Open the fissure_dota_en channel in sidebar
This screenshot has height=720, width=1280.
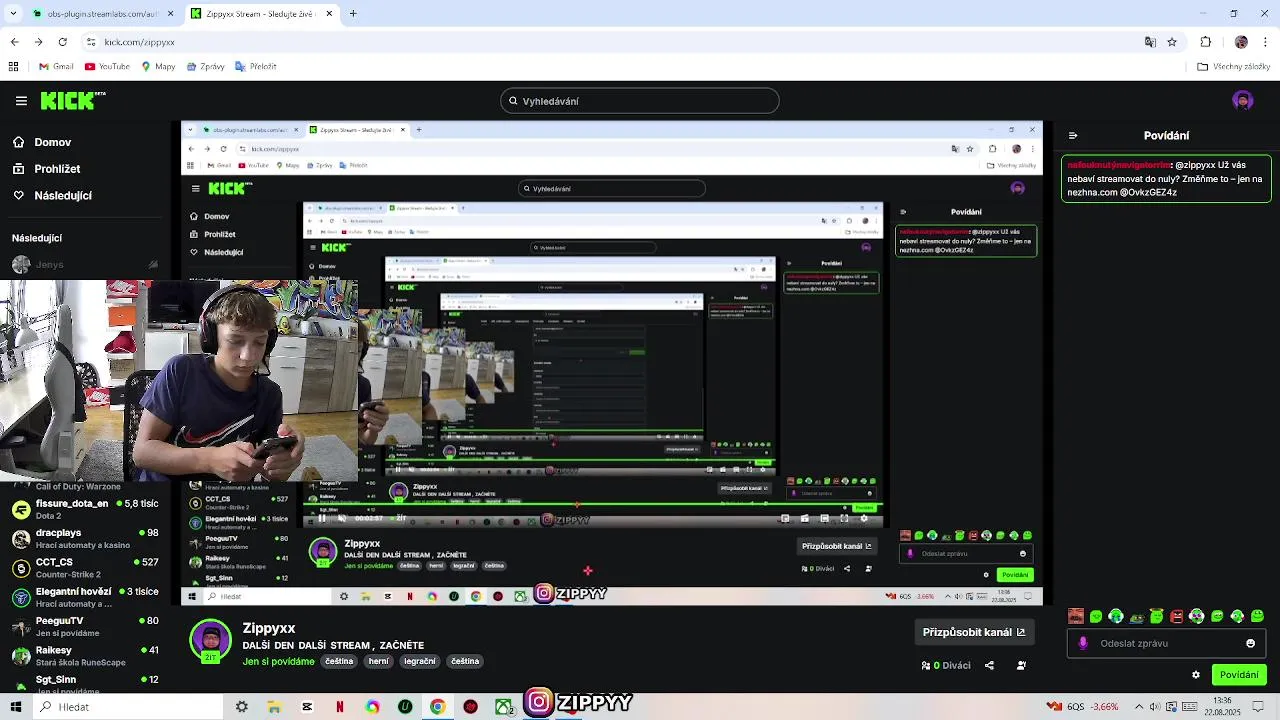pyautogui.click(x=85, y=509)
